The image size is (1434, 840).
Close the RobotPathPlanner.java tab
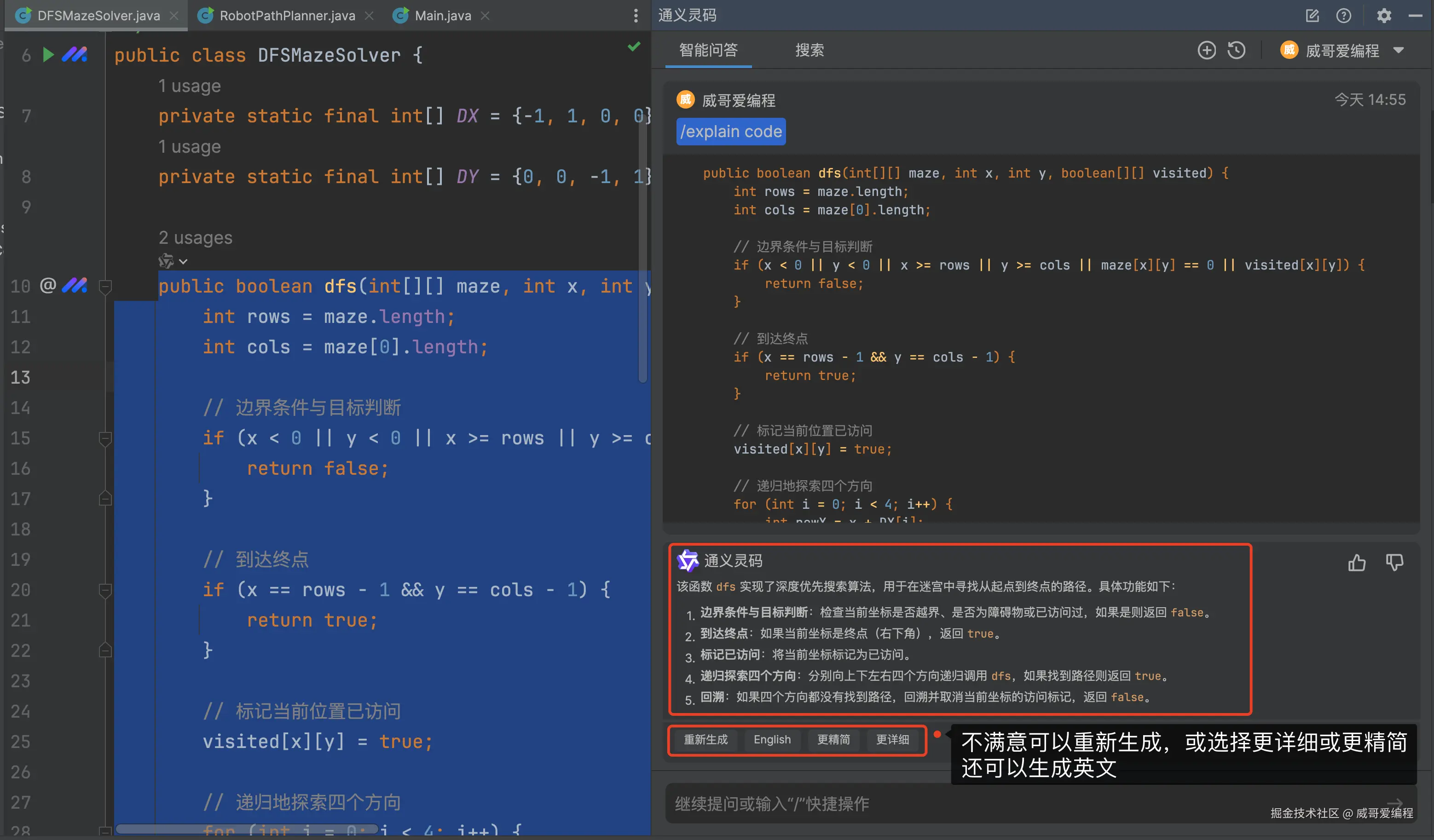pyautogui.click(x=369, y=16)
